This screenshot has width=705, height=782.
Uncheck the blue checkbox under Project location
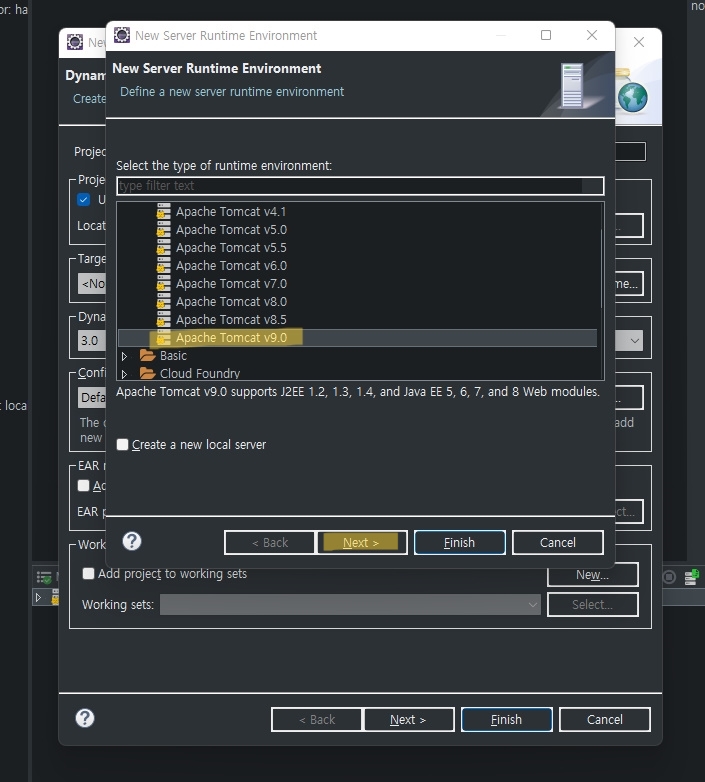coord(84,199)
